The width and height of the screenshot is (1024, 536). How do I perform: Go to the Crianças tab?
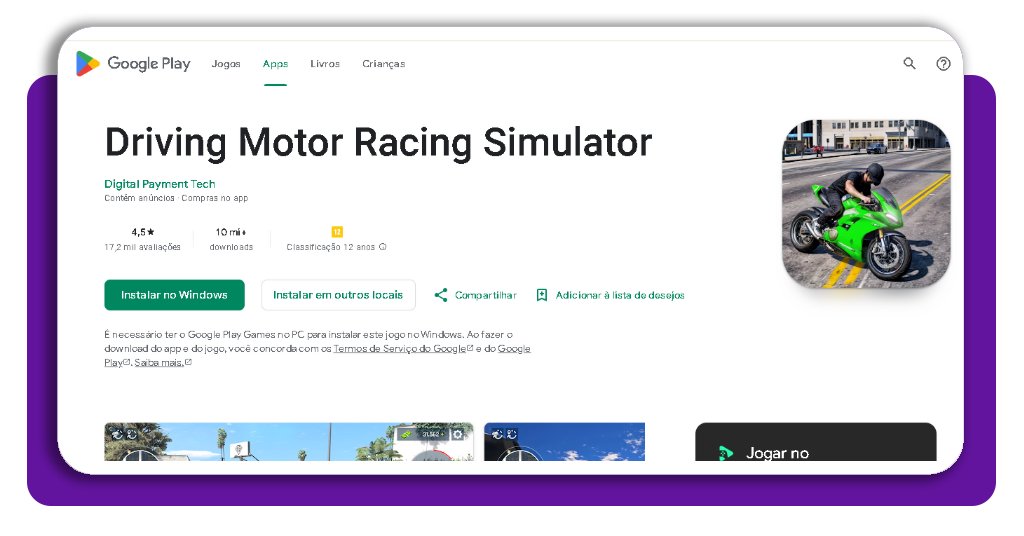[383, 63]
